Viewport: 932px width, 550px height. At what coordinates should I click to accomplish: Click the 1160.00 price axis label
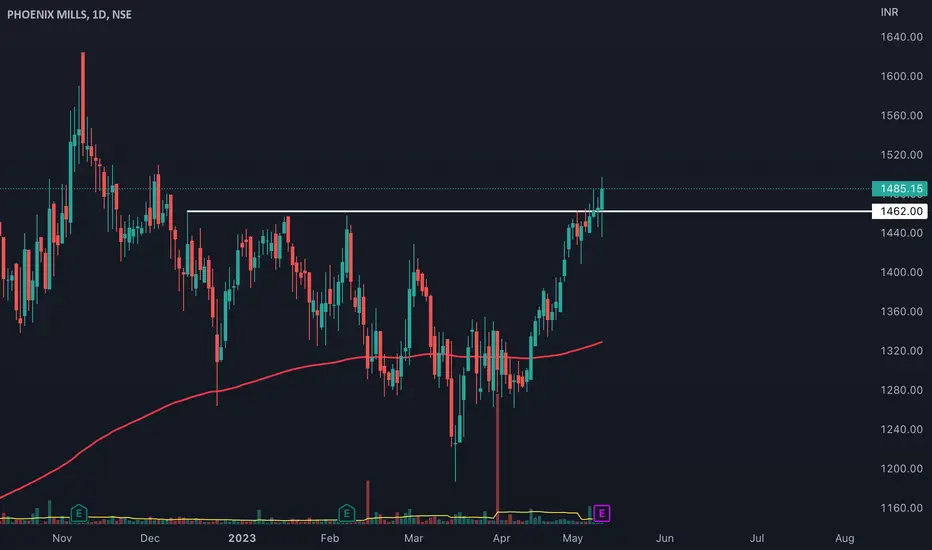pyautogui.click(x=901, y=508)
